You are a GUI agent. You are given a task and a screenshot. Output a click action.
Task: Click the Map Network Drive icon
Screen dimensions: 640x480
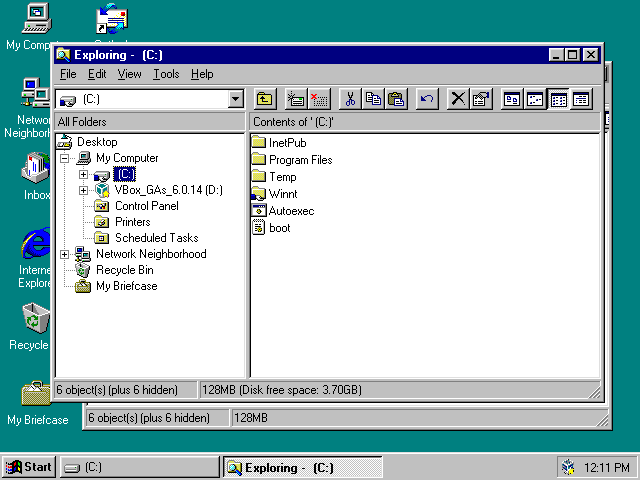(296, 99)
